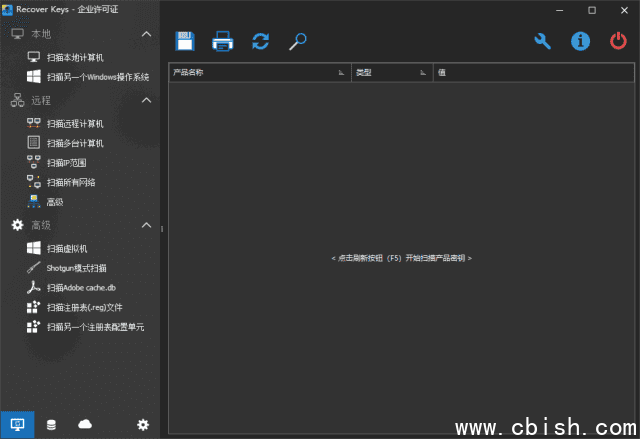Select the computer scan tab at bottom-left
Image resolution: width=640 pixels, height=439 pixels.
[x=17, y=425]
